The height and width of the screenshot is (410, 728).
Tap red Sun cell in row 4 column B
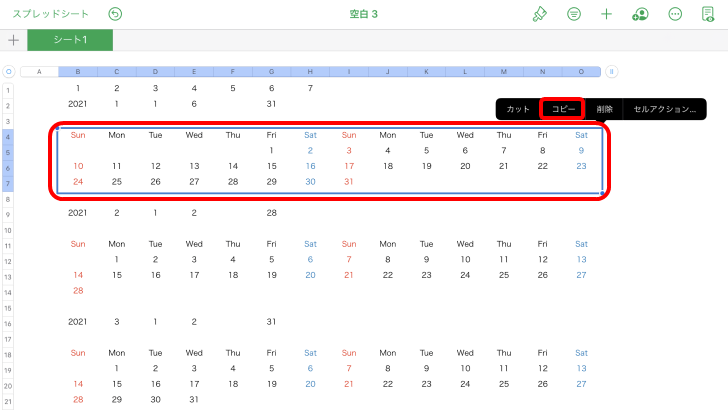click(x=78, y=135)
